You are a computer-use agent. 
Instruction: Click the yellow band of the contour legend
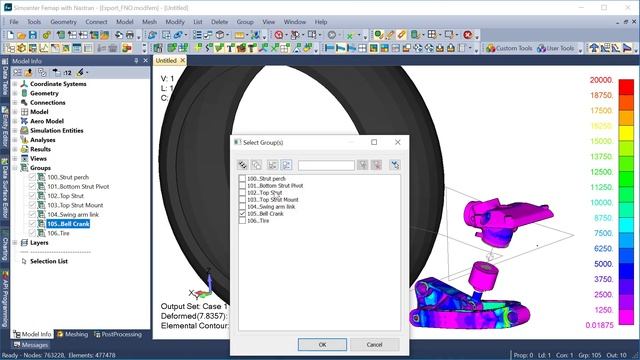(626, 133)
